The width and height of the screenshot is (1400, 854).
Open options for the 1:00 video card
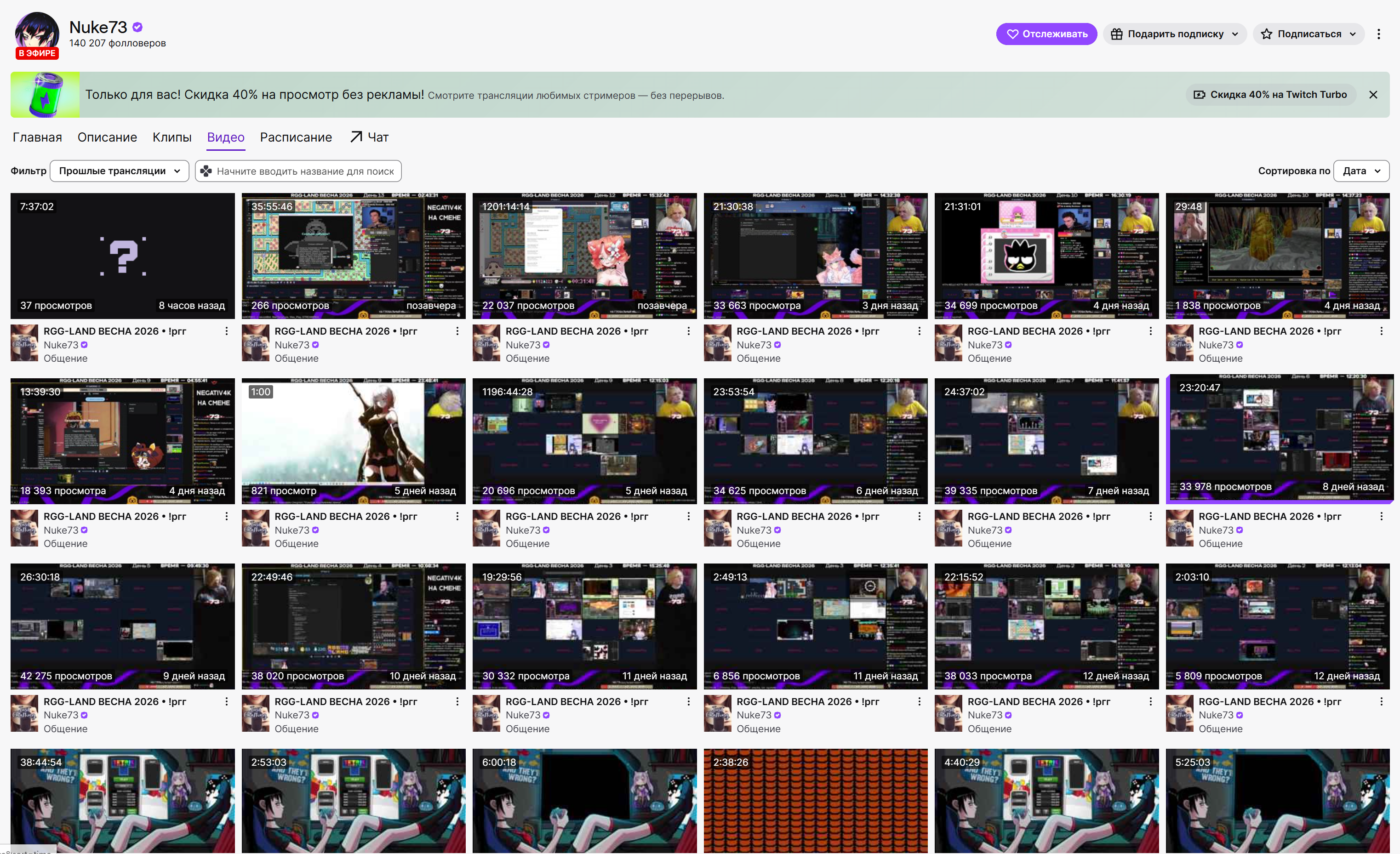(x=457, y=516)
